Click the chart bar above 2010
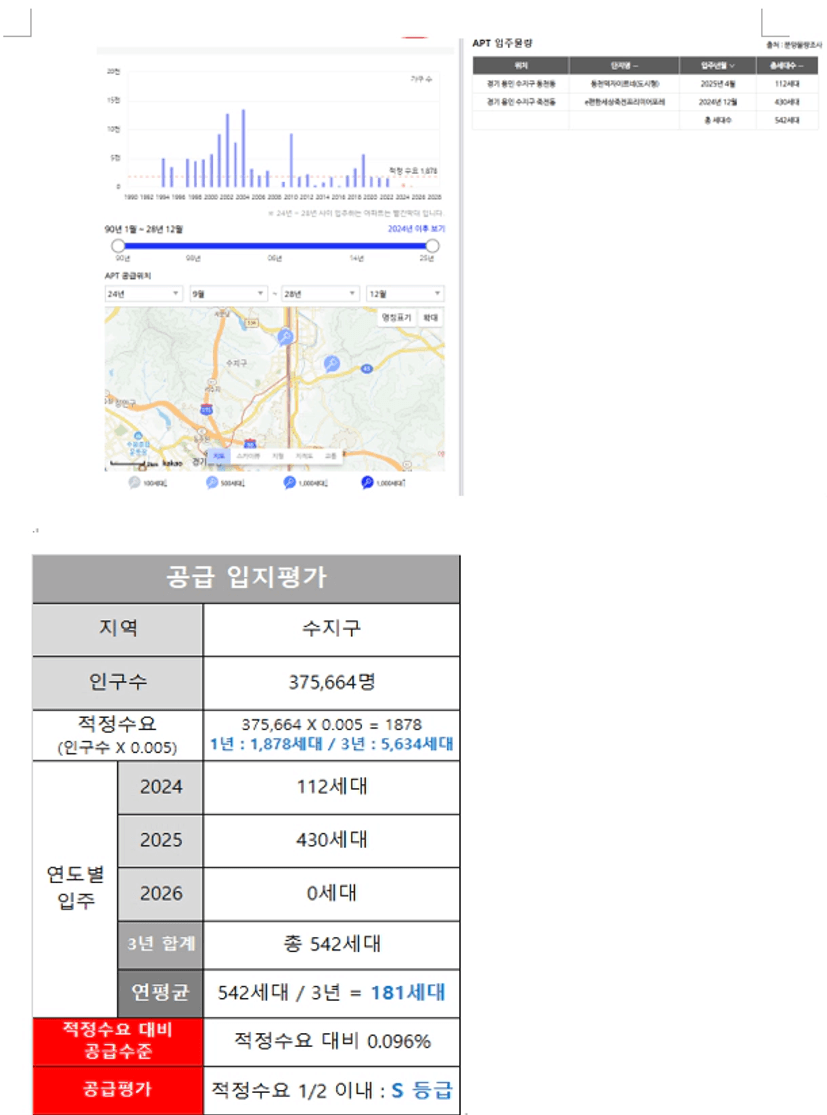The height and width of the screenshot is (1115, 827). (x=291, y=160)
